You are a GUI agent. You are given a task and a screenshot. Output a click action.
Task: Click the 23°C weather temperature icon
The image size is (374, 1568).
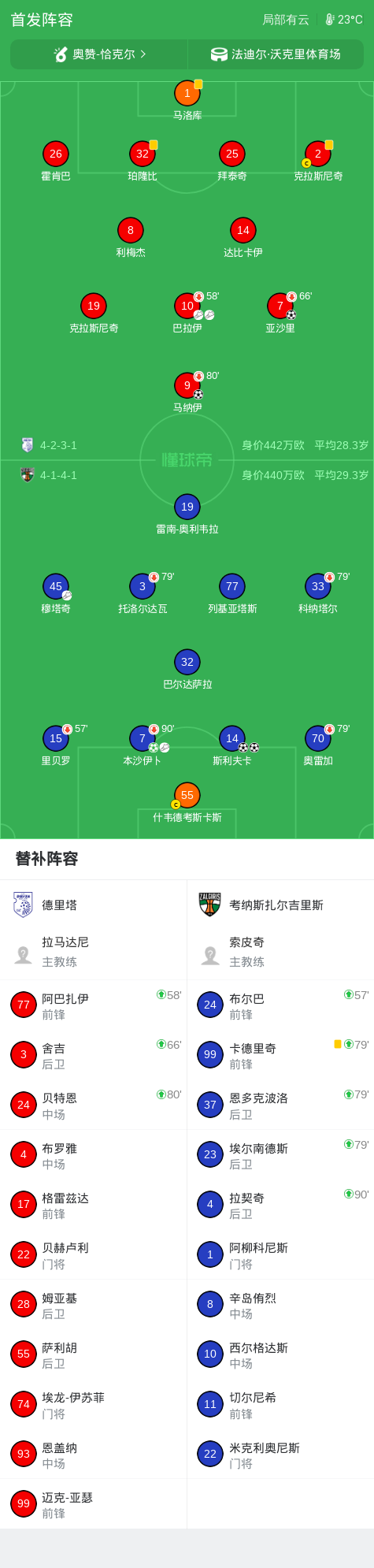(330, 20)
